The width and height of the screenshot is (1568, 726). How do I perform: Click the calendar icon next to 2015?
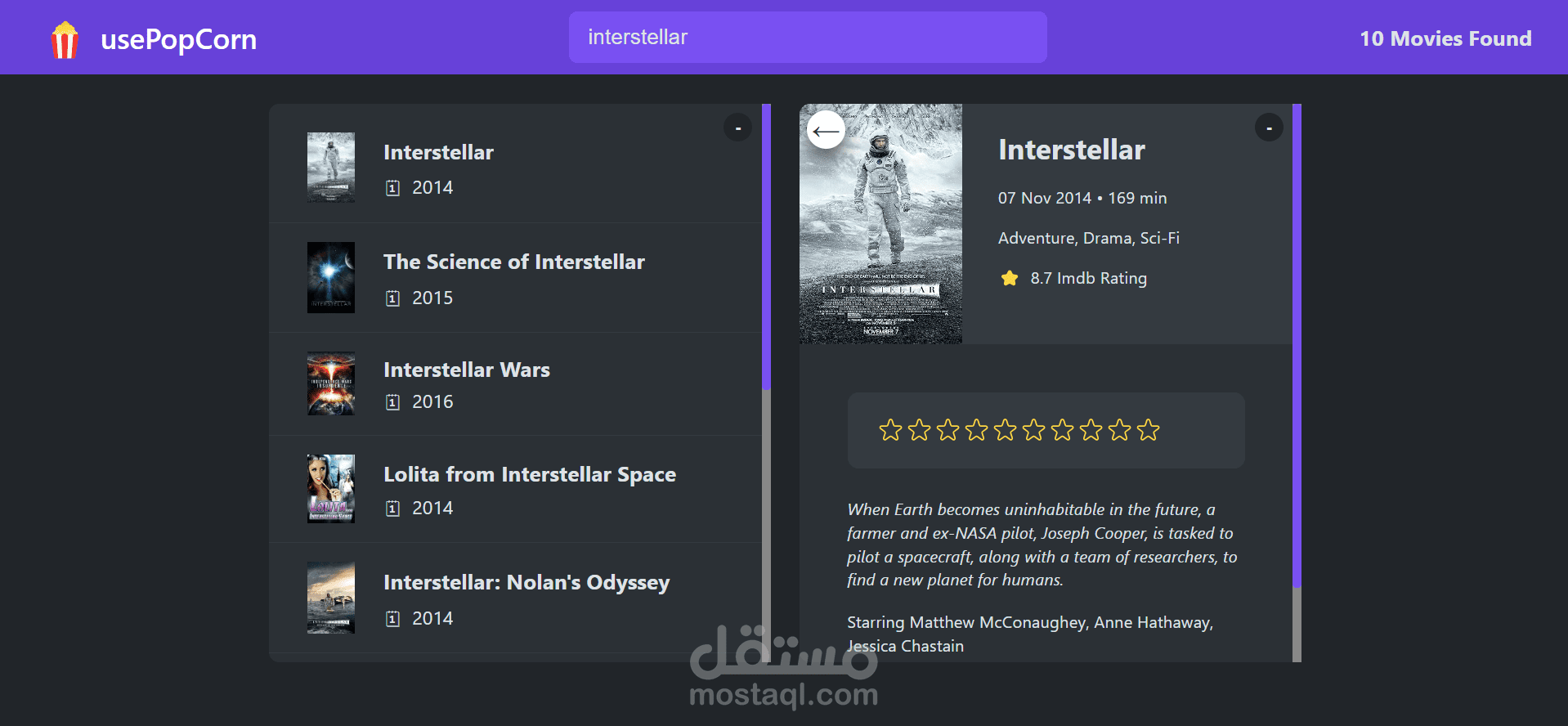tap(393, 298)
